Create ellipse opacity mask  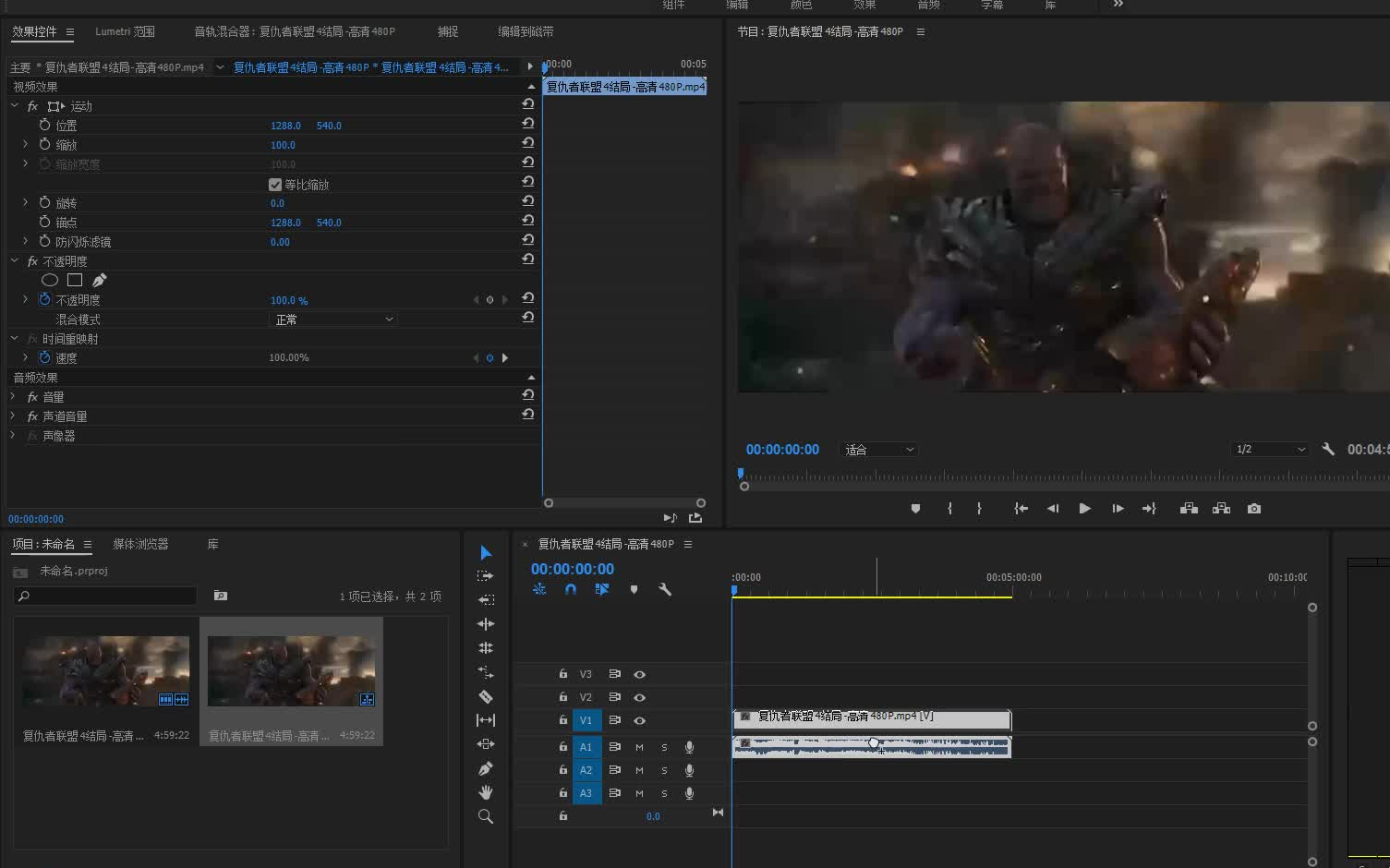pyautogui.click(x=50, y=280)
